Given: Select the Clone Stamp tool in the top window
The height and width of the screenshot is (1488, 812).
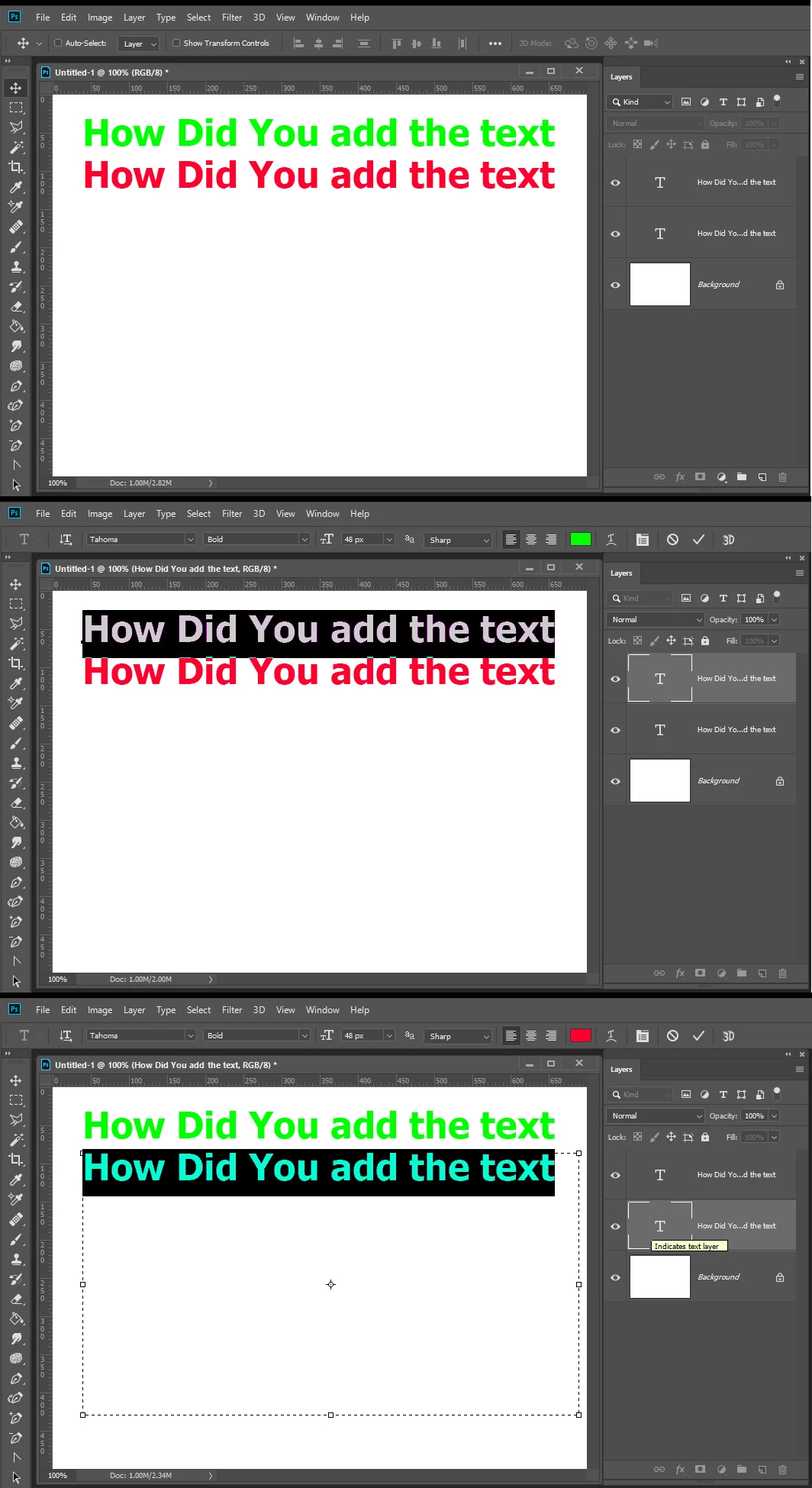Looking at the screenshot, I should [x=15, y=267].
